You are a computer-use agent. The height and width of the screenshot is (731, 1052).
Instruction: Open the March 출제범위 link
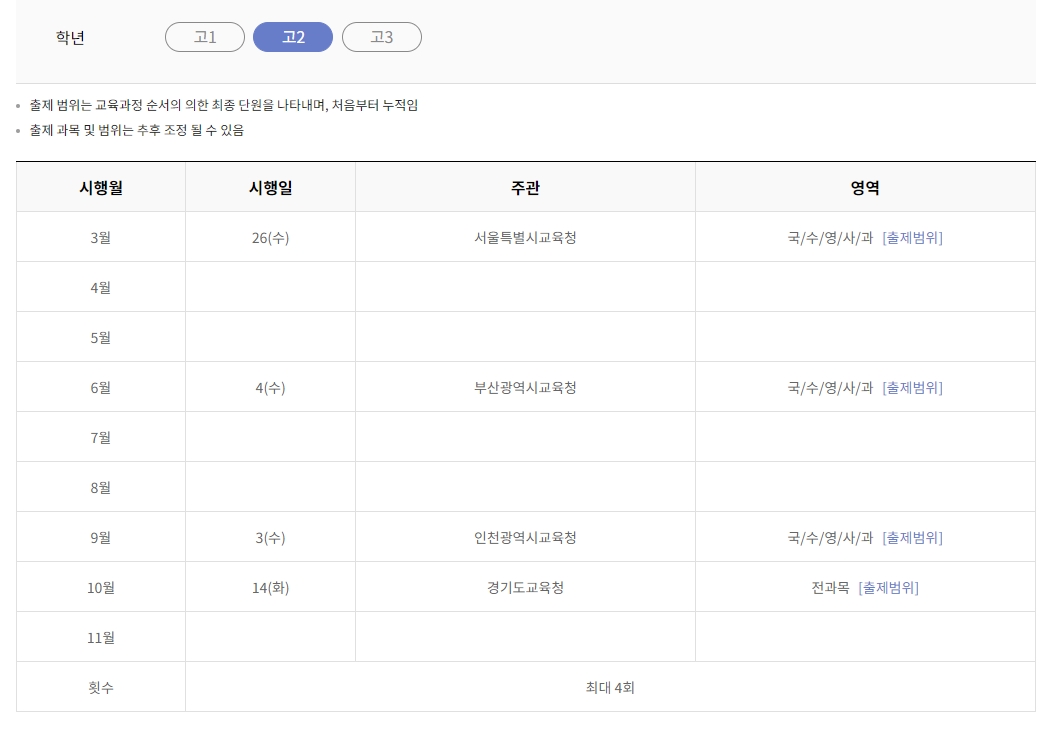pyautogui.click(x=911, y=237)
